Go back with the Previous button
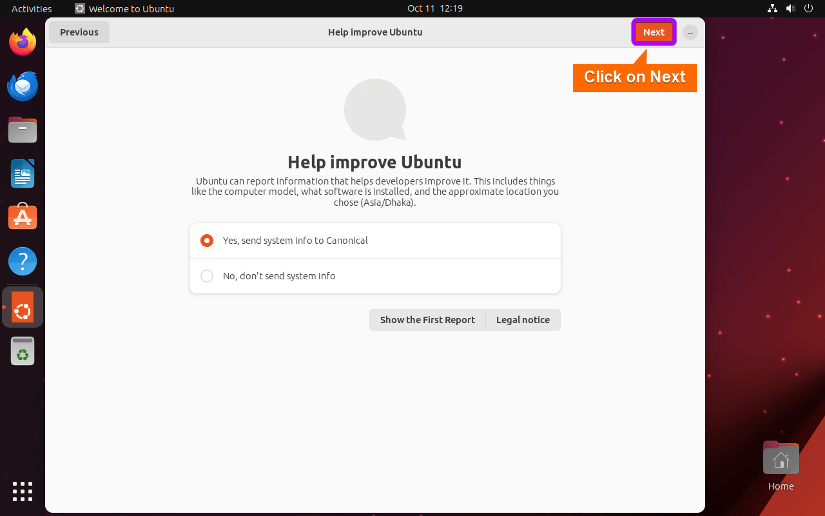This screenshot has width=825, height=516. point(79,32)
